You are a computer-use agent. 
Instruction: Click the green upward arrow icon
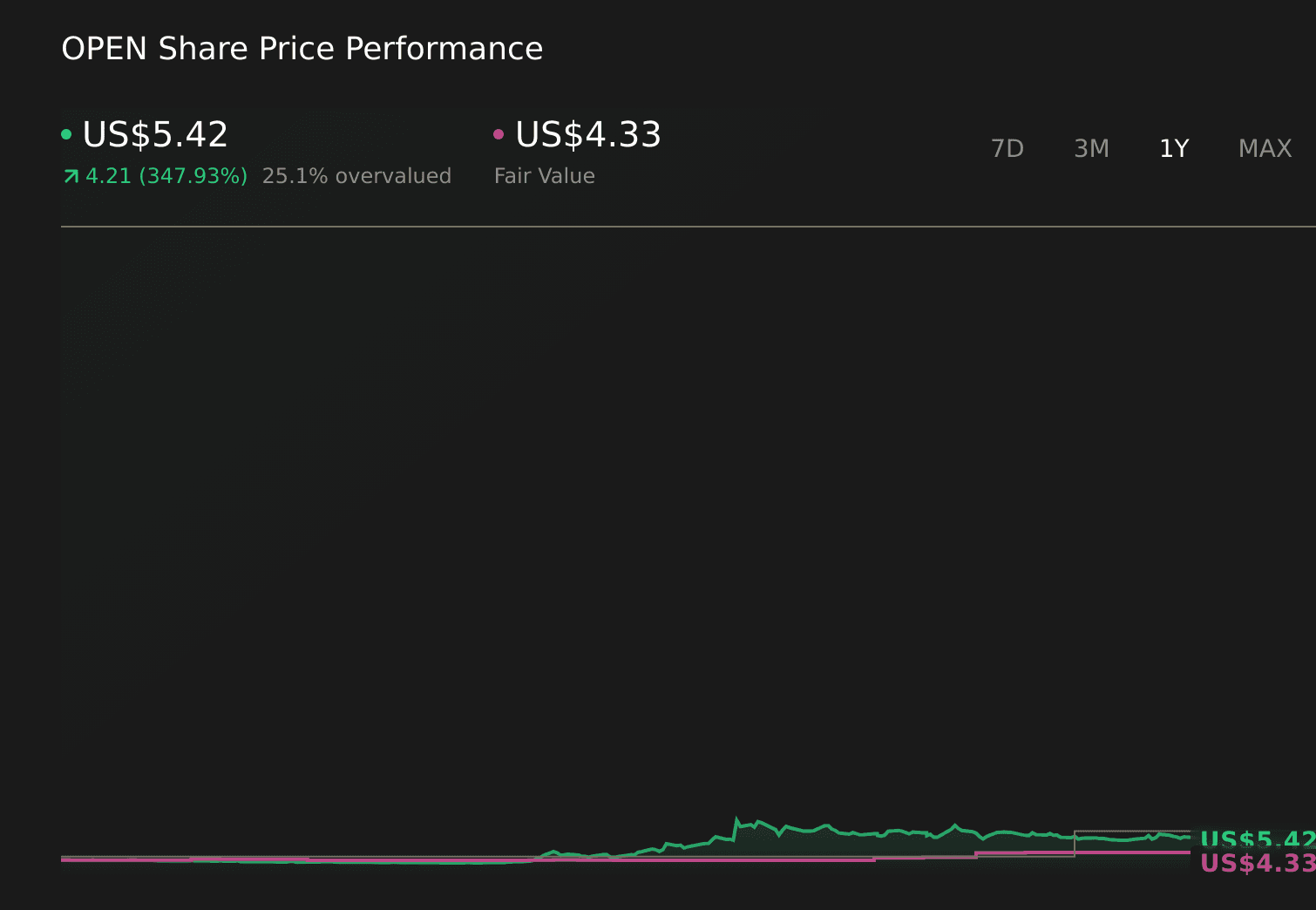[x=71, y=177]
